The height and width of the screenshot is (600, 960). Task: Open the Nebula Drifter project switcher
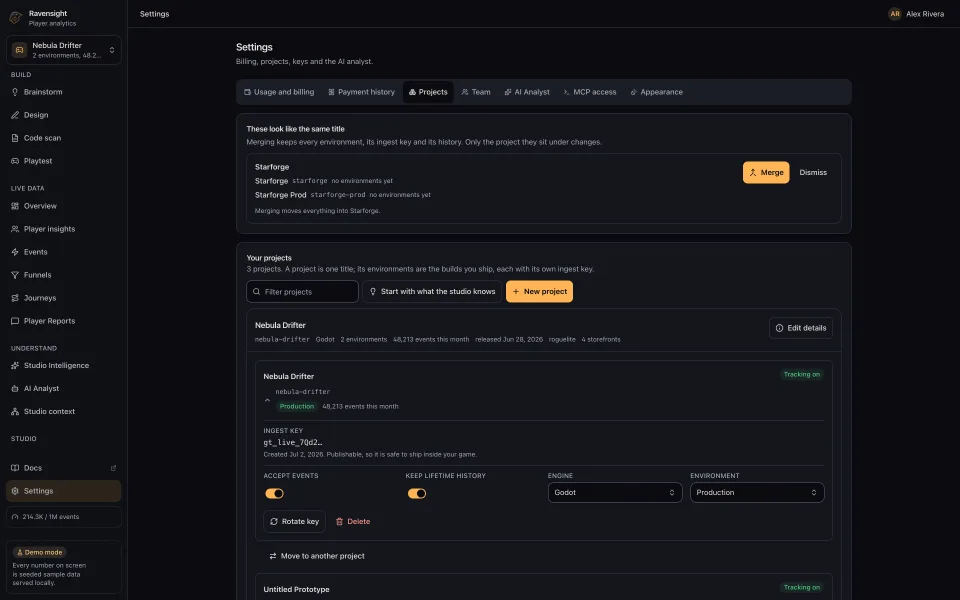pyautogui.click(x=64, y=50)
